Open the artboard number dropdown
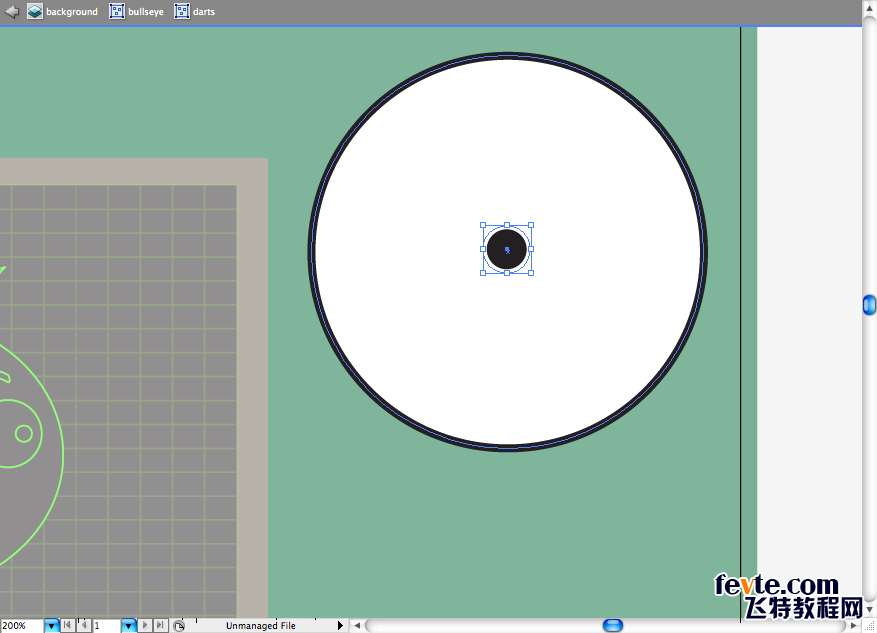The height and width of the screenshot is (633, 877). (128, 626)
